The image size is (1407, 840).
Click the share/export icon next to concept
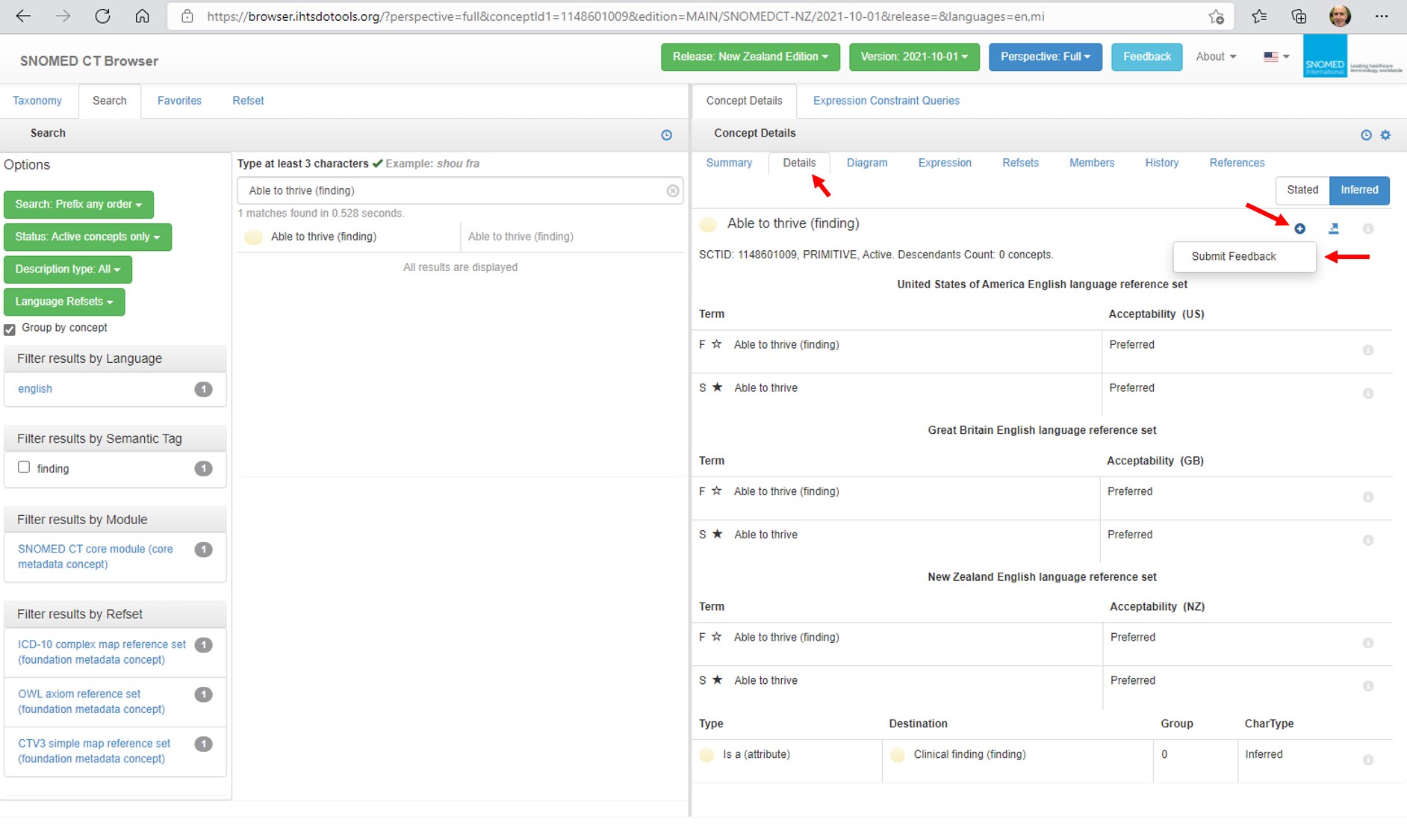coord(1334,229)
